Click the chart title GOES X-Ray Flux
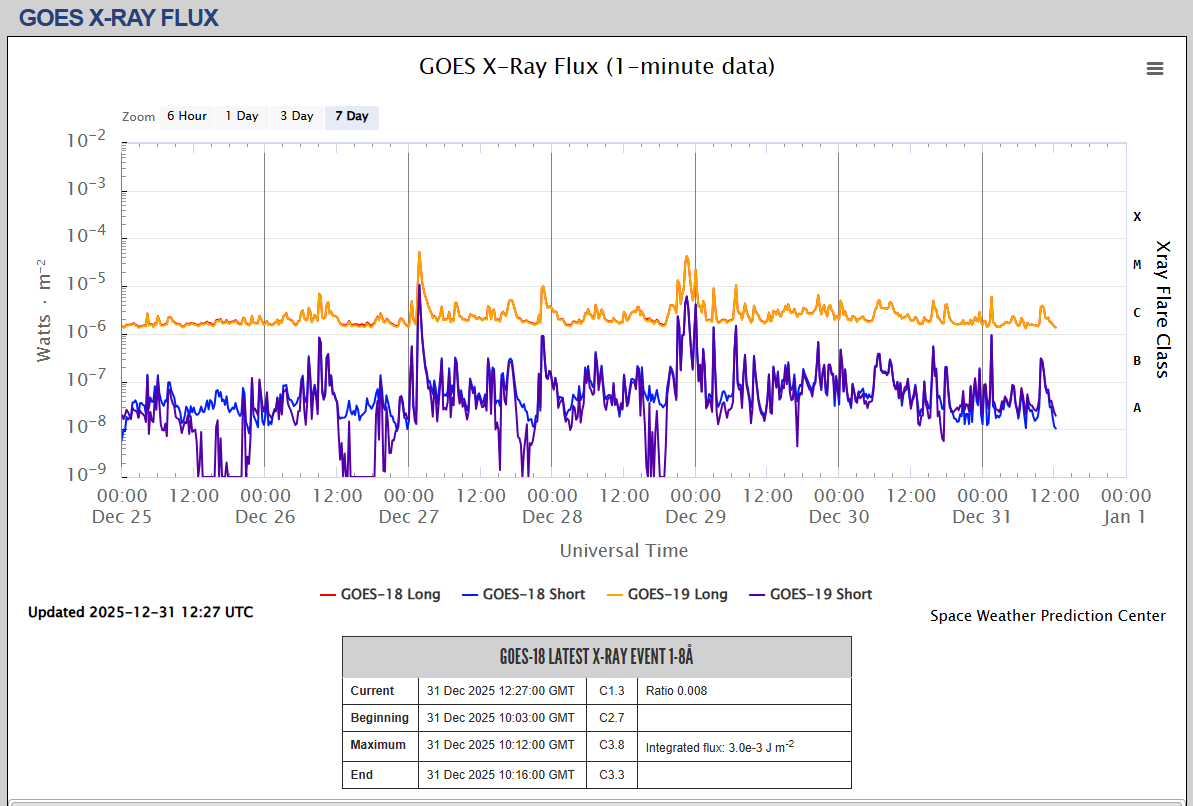 coord(596,67)
